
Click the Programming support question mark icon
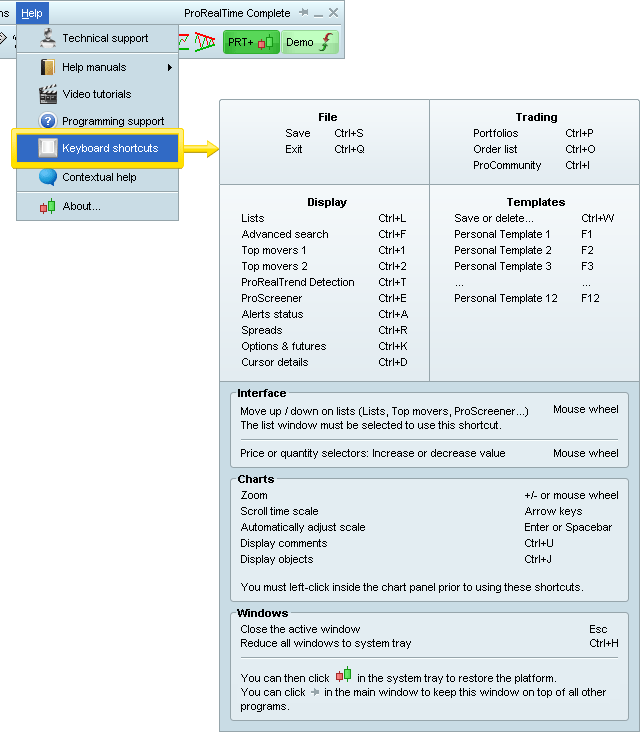[47, 122]
